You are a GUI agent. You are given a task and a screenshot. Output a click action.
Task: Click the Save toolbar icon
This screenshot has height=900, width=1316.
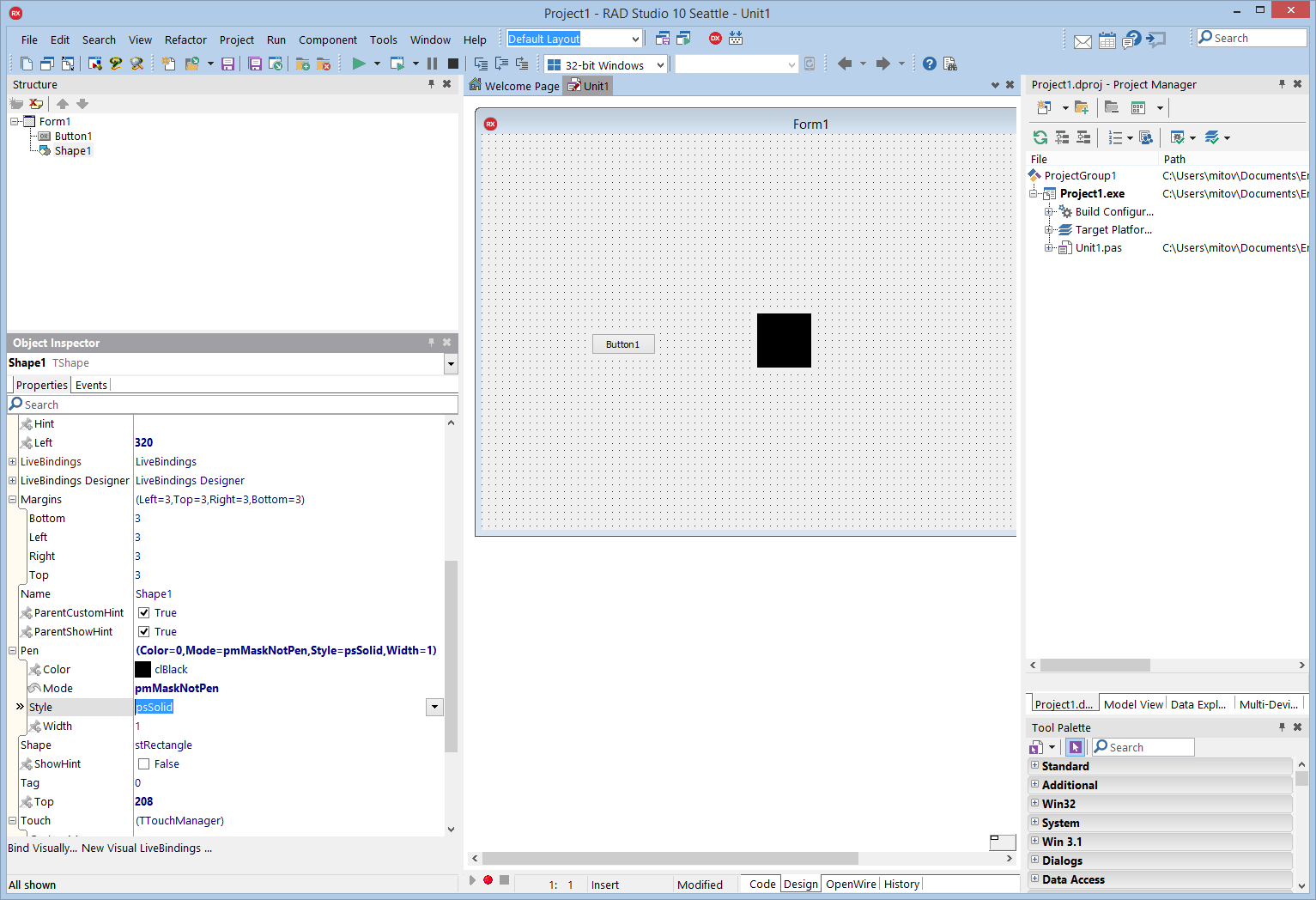(227, 64)
